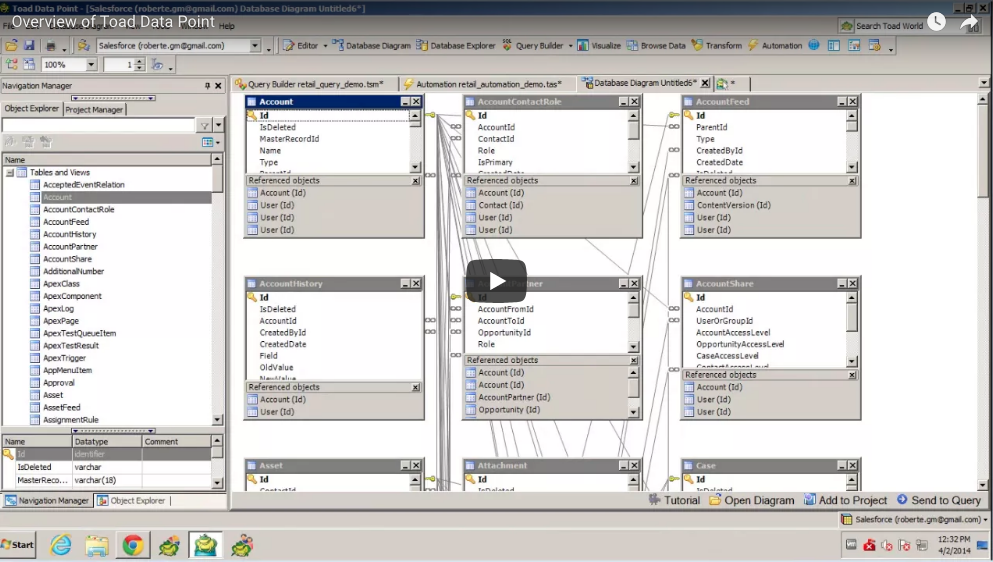This screenshot has height=562, width=993.
Task: Open the Database Diagram tool
Action: [371, 46]
